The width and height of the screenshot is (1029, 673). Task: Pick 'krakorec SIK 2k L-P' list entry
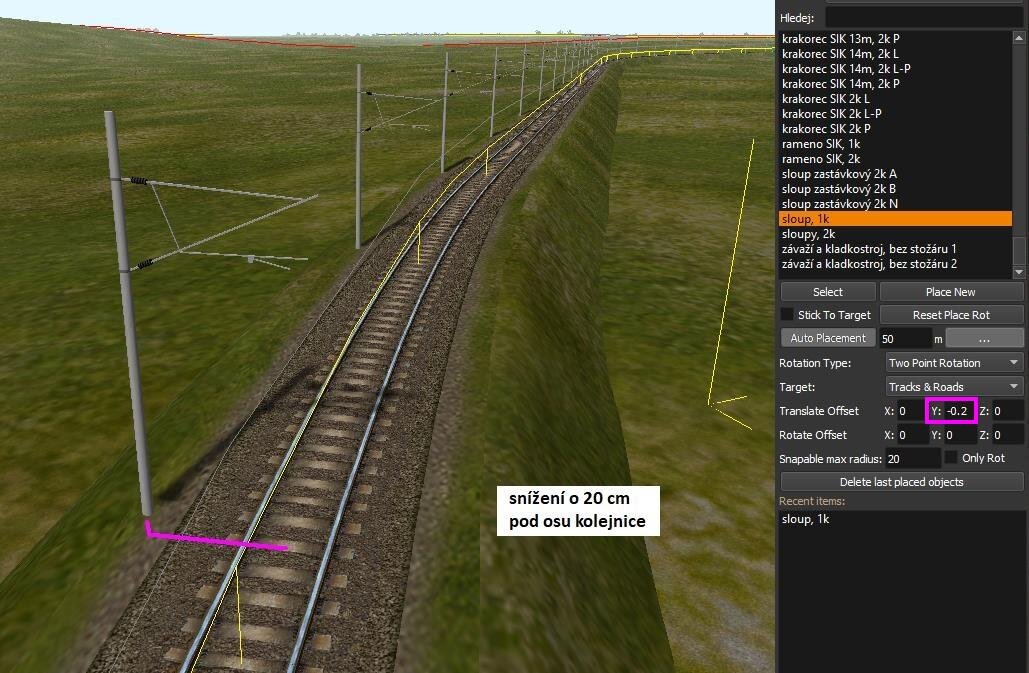(831, 114)
